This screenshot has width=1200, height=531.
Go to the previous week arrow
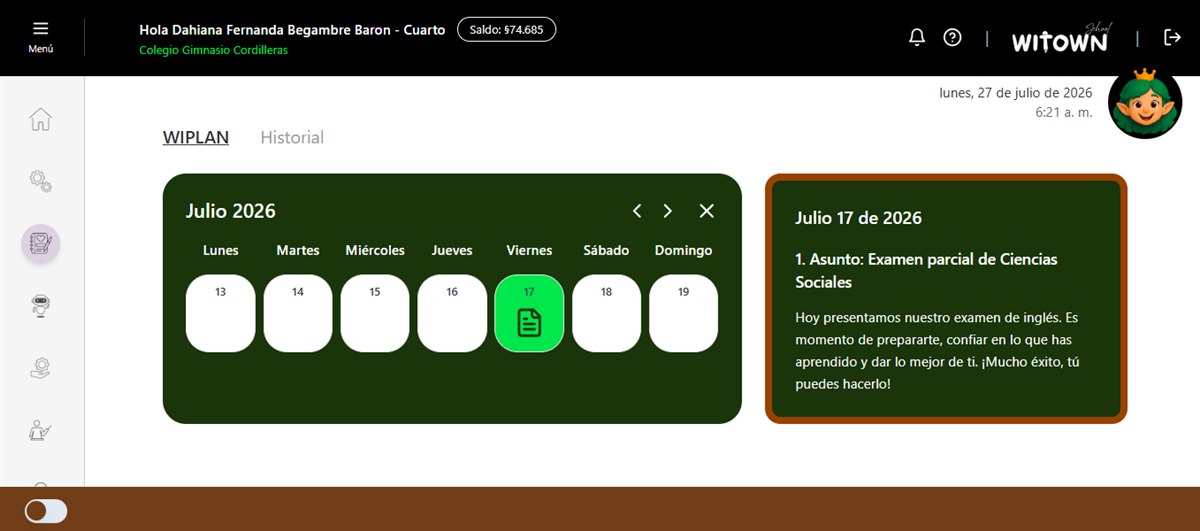coord(637,211)
